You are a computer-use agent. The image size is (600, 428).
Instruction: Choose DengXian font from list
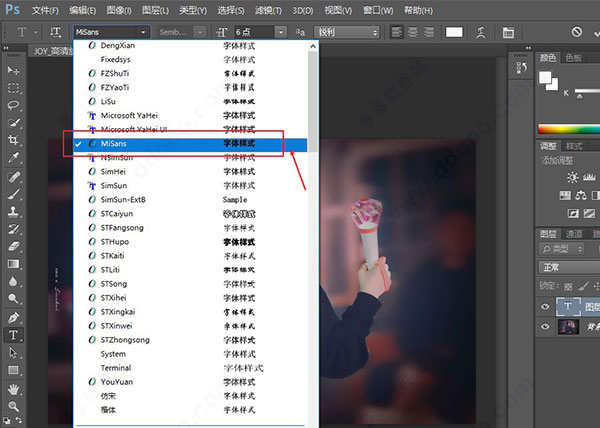pos(190,46)
